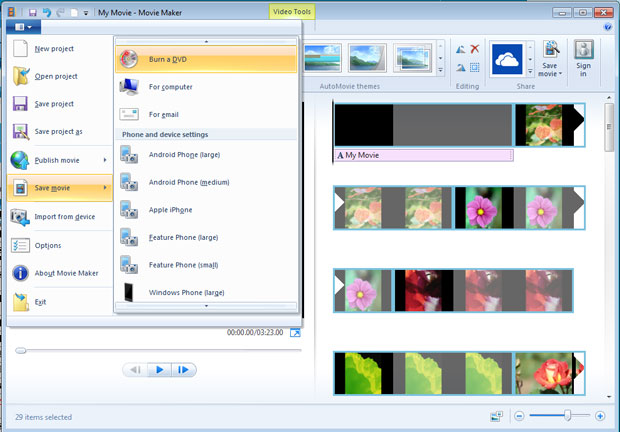This screenshot has width=620, height=432.
Task: Click Exit in the file menu
Action: (59, 302)
